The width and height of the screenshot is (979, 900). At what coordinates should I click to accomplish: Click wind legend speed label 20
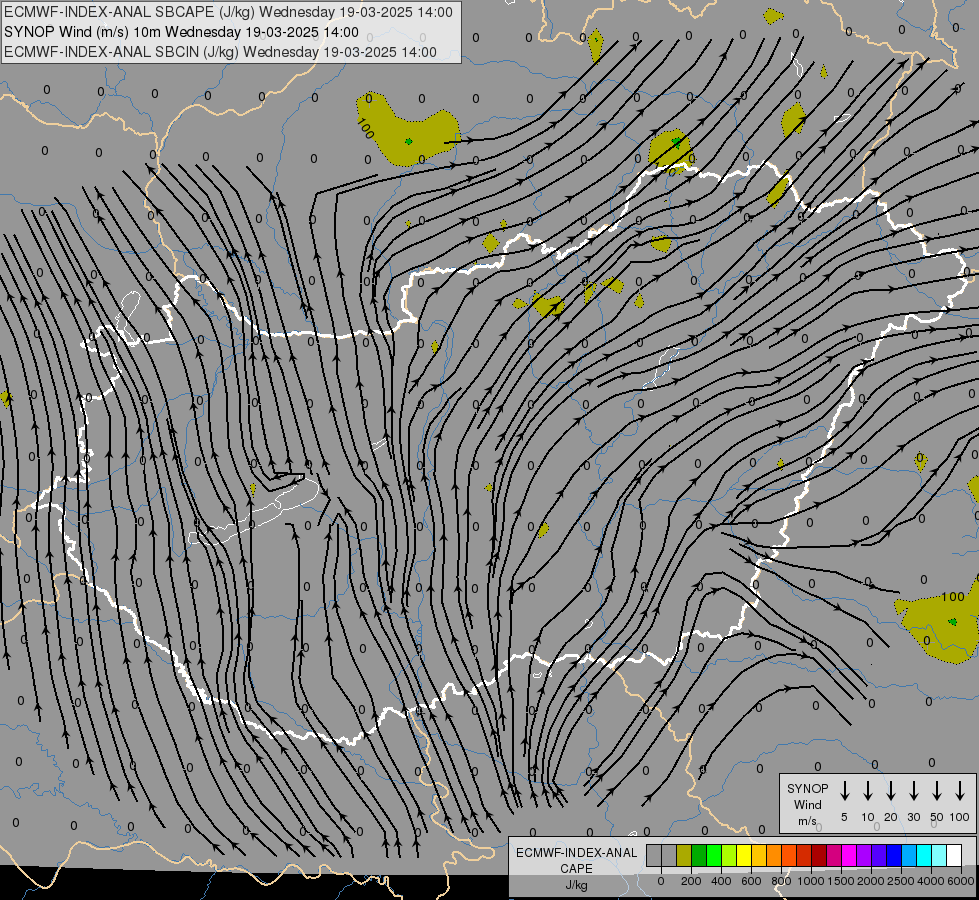coord(891,817)
